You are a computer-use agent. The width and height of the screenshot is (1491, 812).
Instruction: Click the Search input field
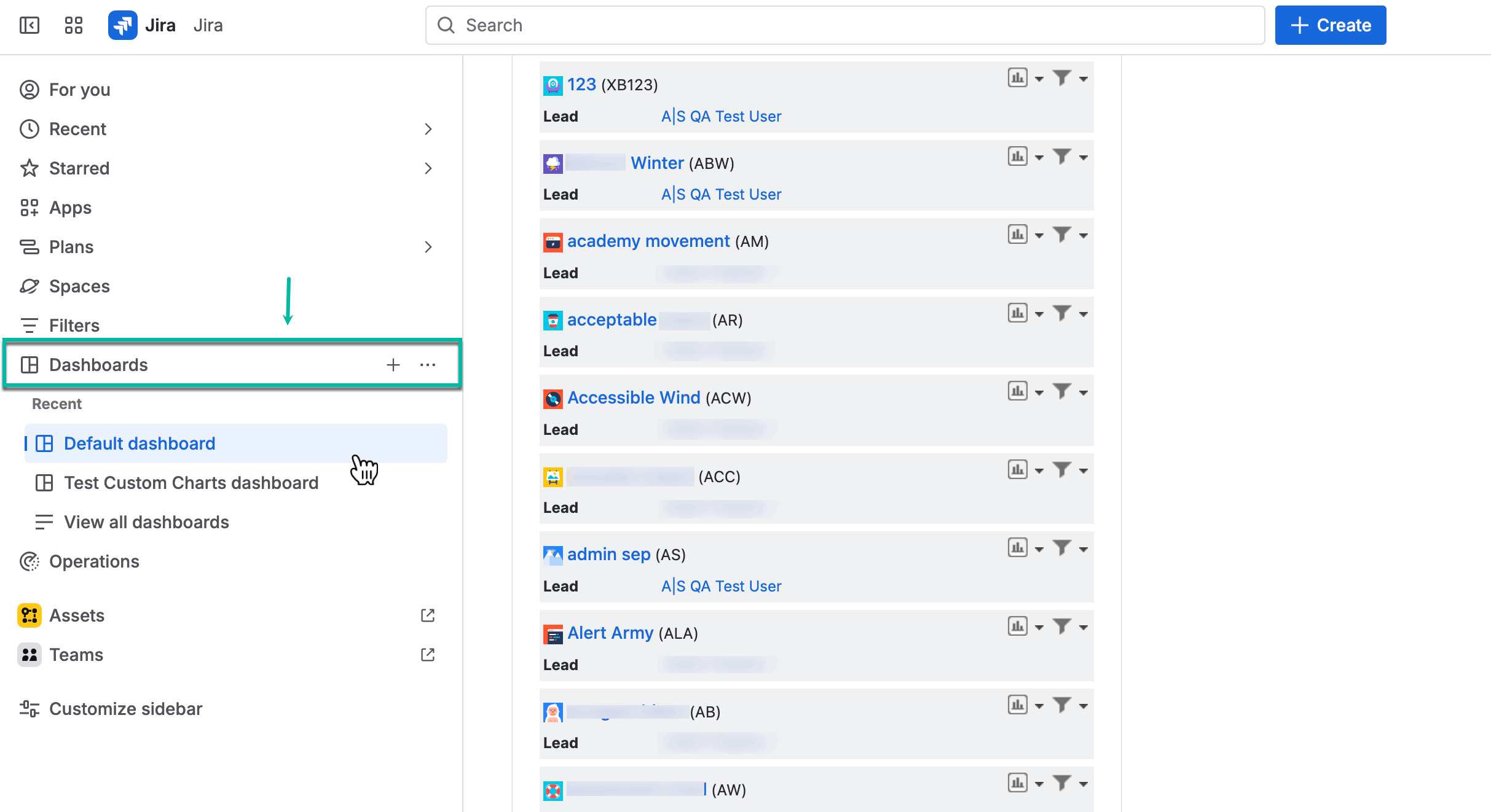point(844,25)
